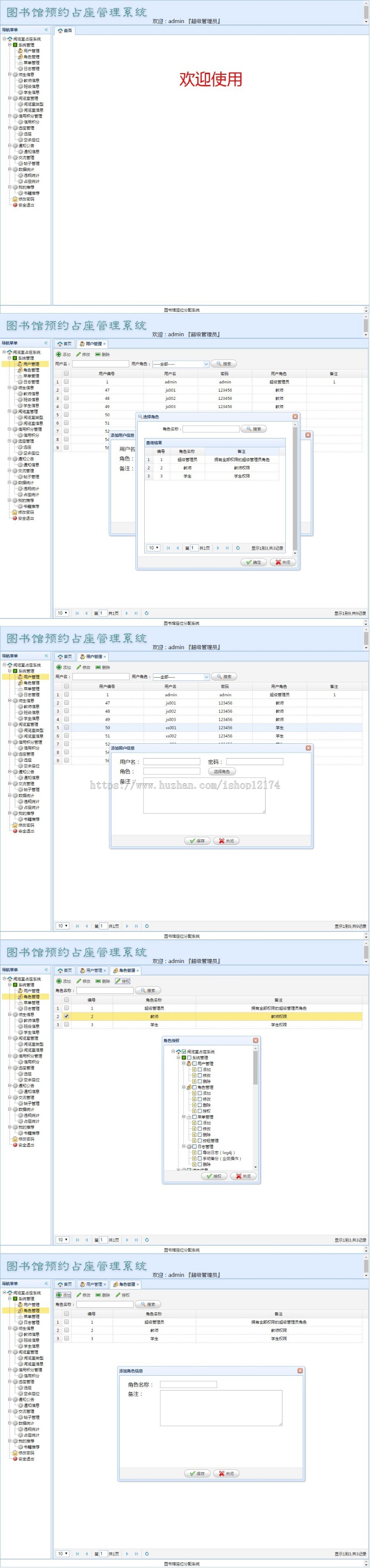Collapse navigation panel on the 欢迎使用 welcome screen
The width and height of the screenshot is (370, 1568).
(46, 30)
